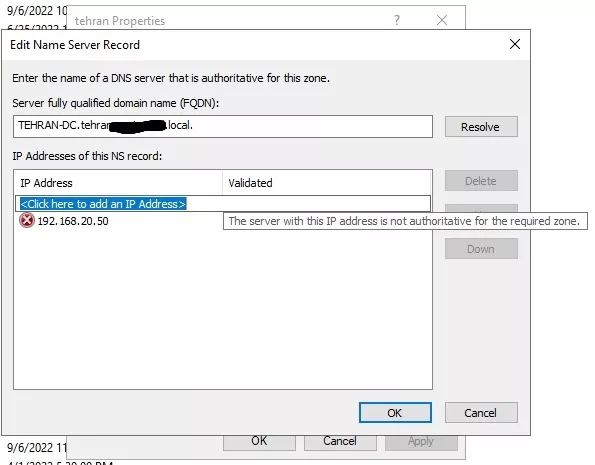Screen dimensions: 595x465
Task: Click Cancel in Edit Name Server Record dialog
Action: coord(481,413)
